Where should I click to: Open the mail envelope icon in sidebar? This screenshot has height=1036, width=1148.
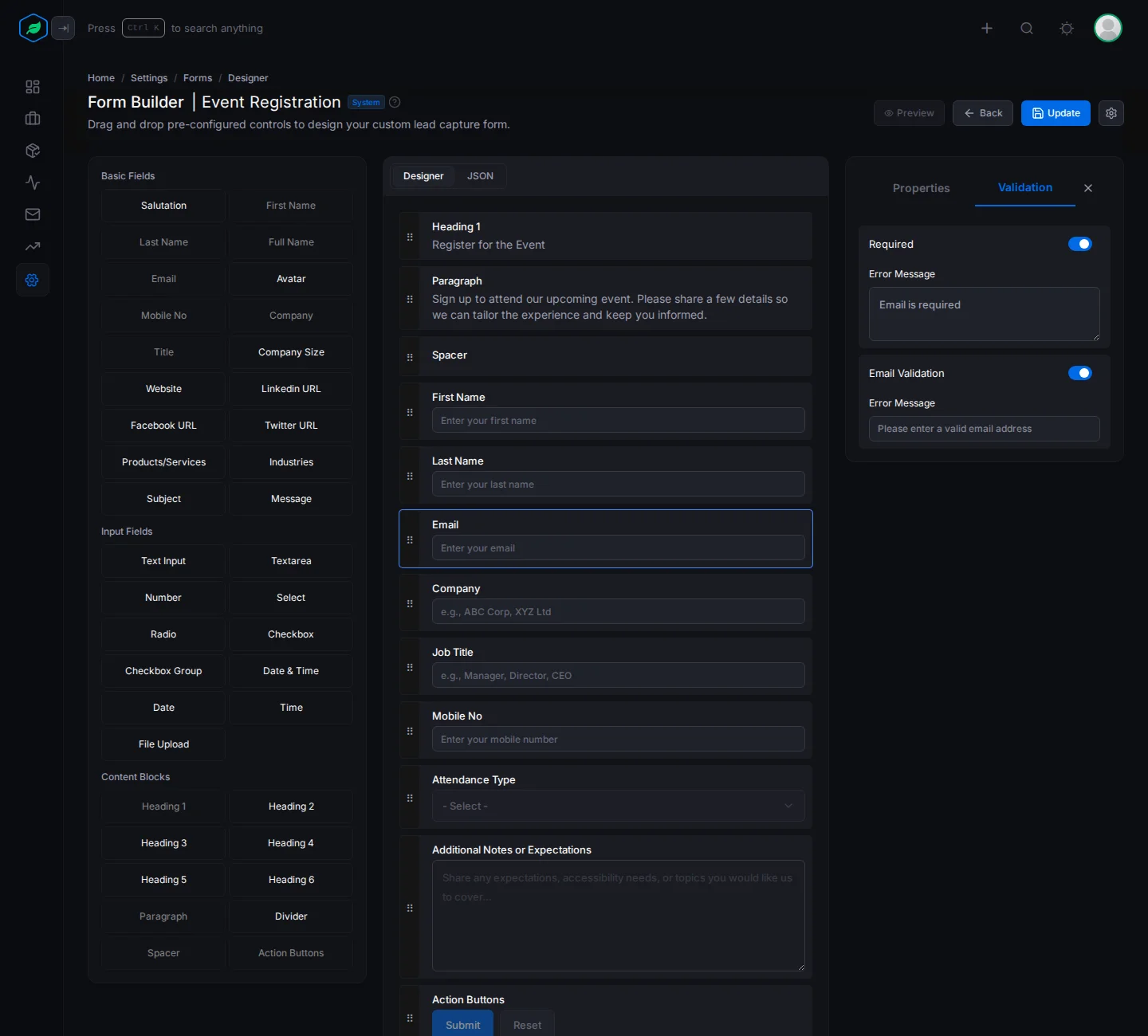pyautogui.click(x=33, y=214)
